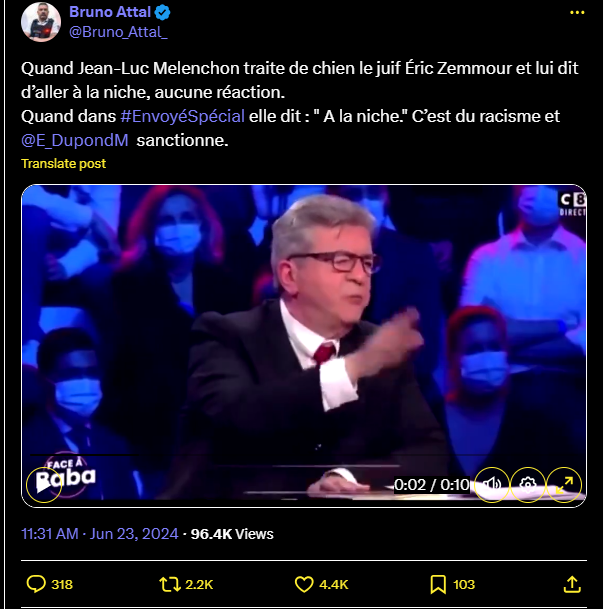The height and width of the screenshot is (609, 604).
Task: Click the reply speech bubble icon
Action: click(x=36, y=584)
